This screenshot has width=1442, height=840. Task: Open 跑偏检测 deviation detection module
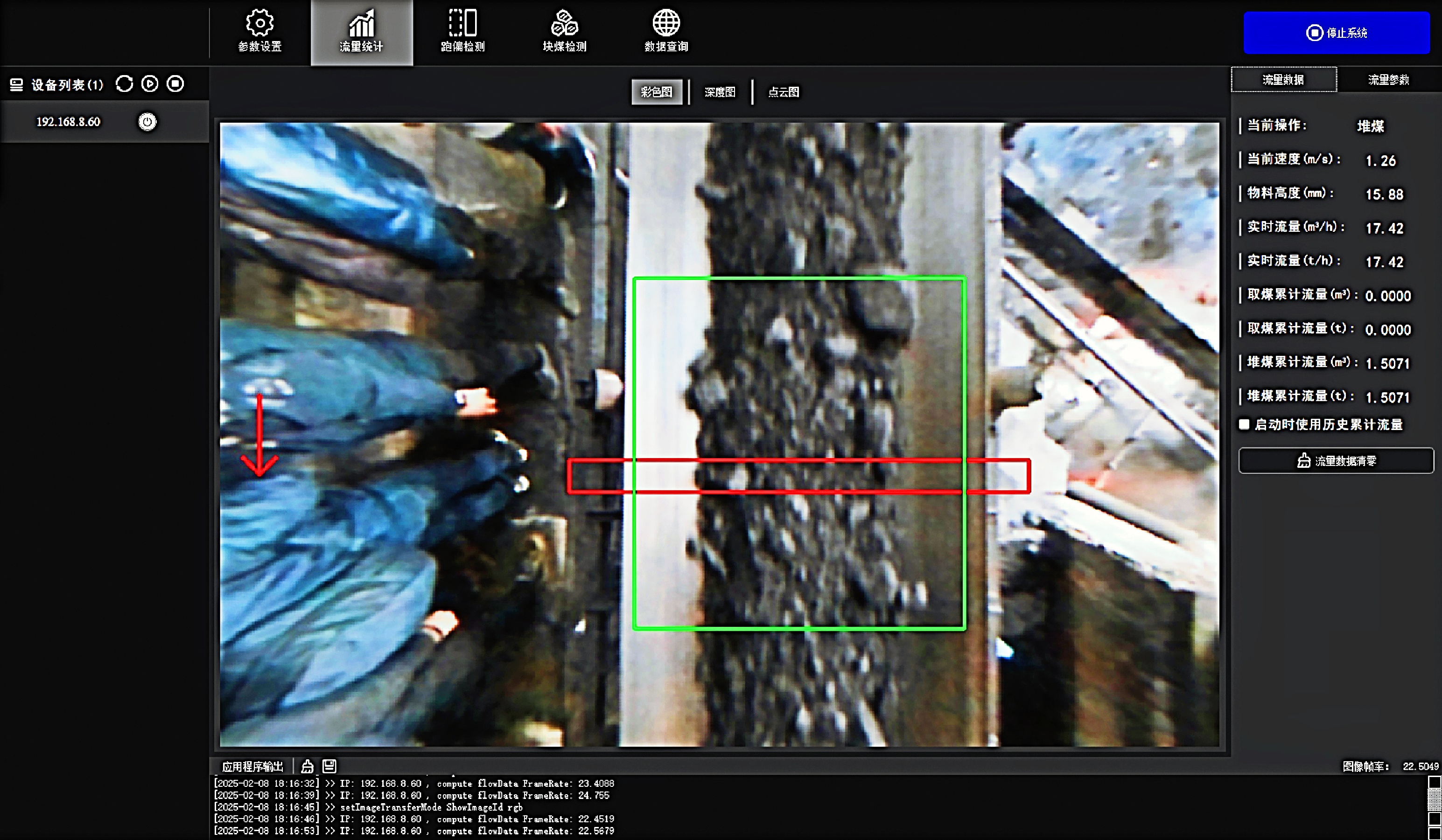[x=462, y=31]
